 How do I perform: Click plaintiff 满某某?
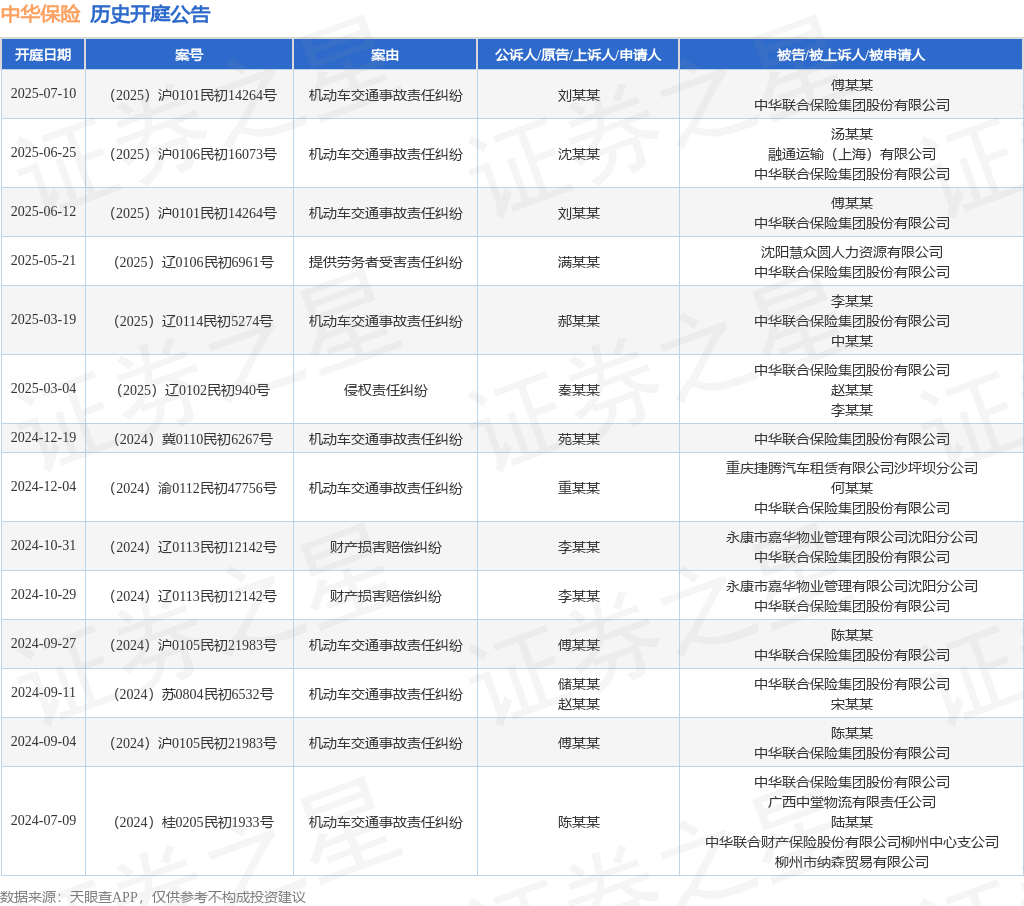tap(579, 262)
